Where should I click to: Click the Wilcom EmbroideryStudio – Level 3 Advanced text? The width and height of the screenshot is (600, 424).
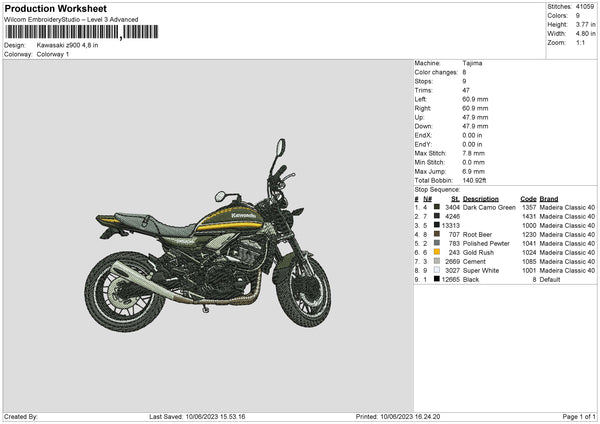[x=71, y=20]
